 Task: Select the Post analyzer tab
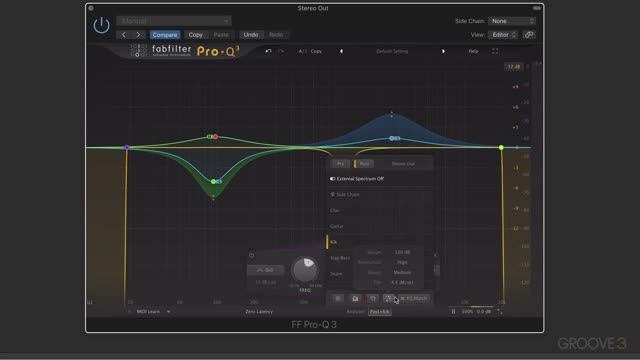click(x=364, y=164)
